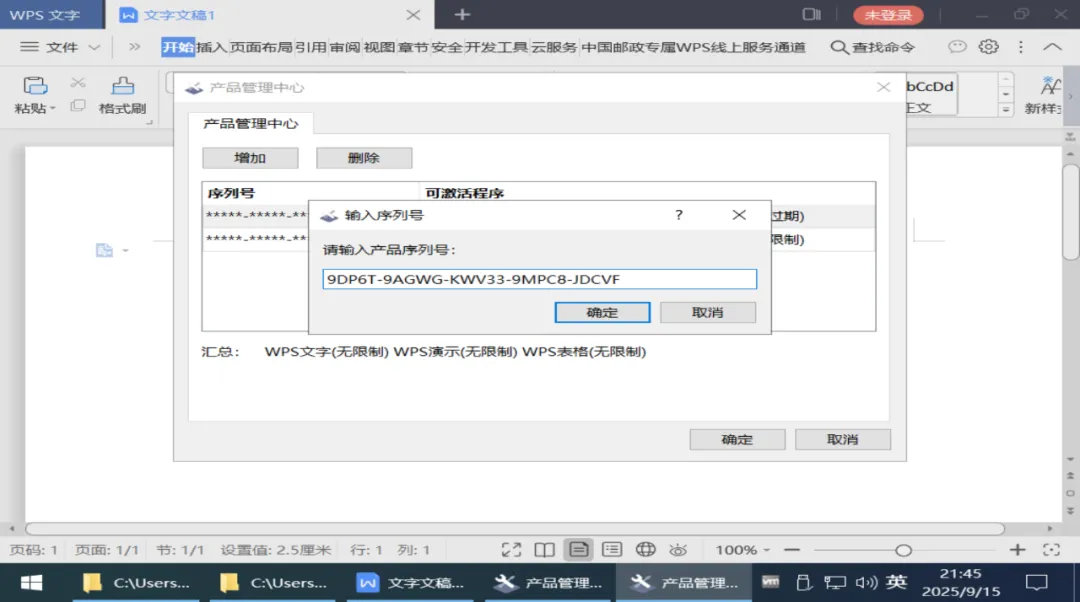Click the document navigation pane icon
Viewport: 1080px width, 602px height.
104,250
